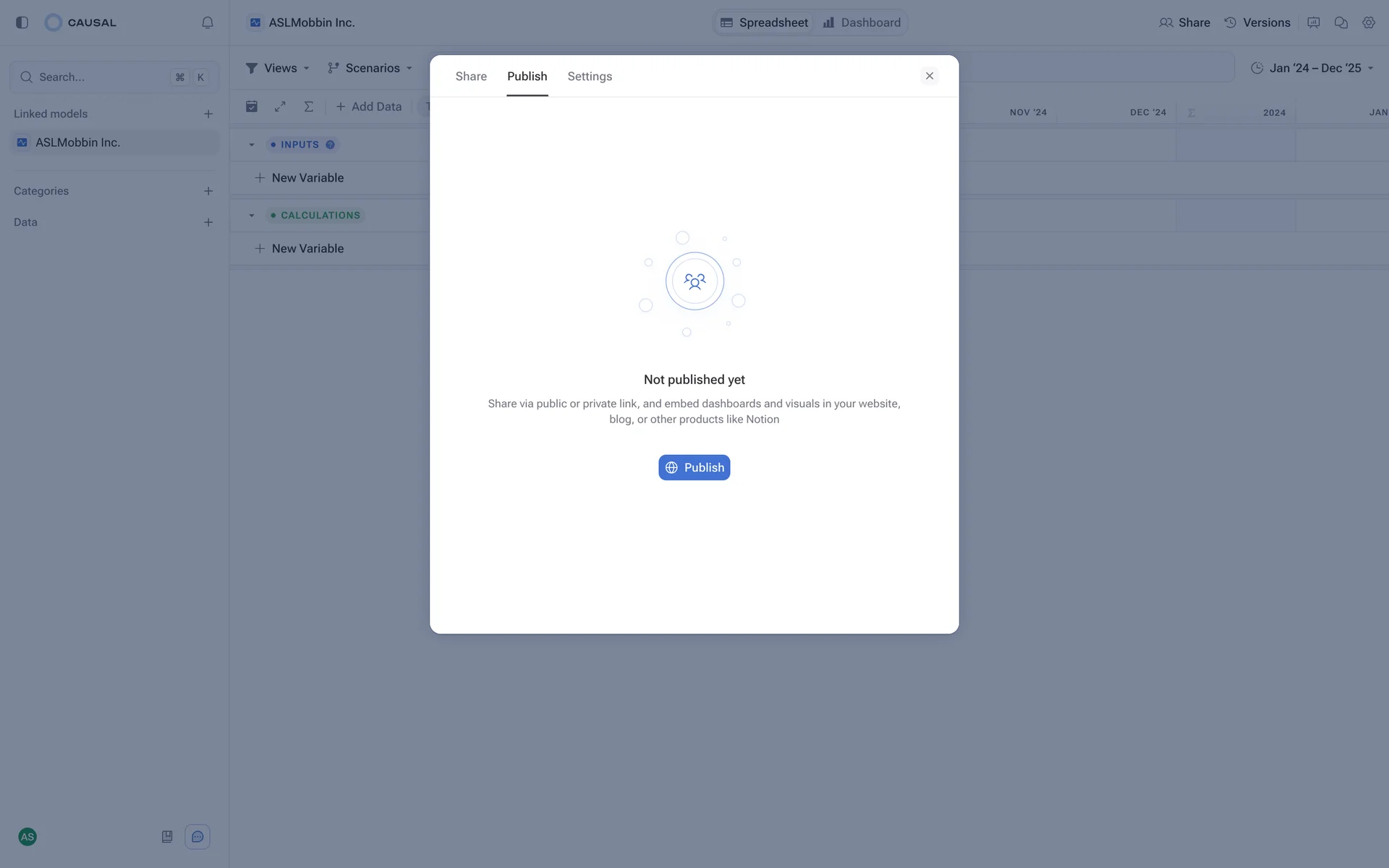Switch to the Settings tab in dialog
Viewport: 1389px width, 868px height.
click(x=590, y=77)
